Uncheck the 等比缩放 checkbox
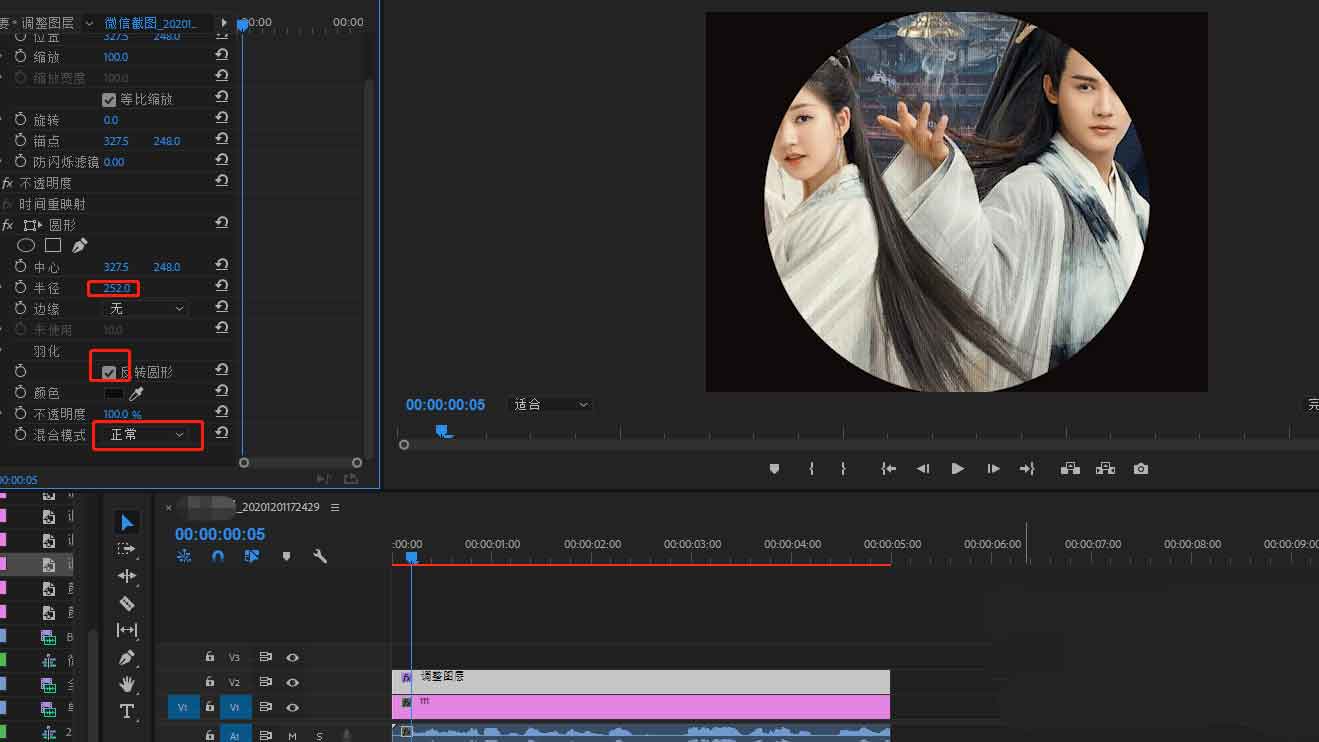Screen dimensions: 1319x742 (x=109, y=100)
